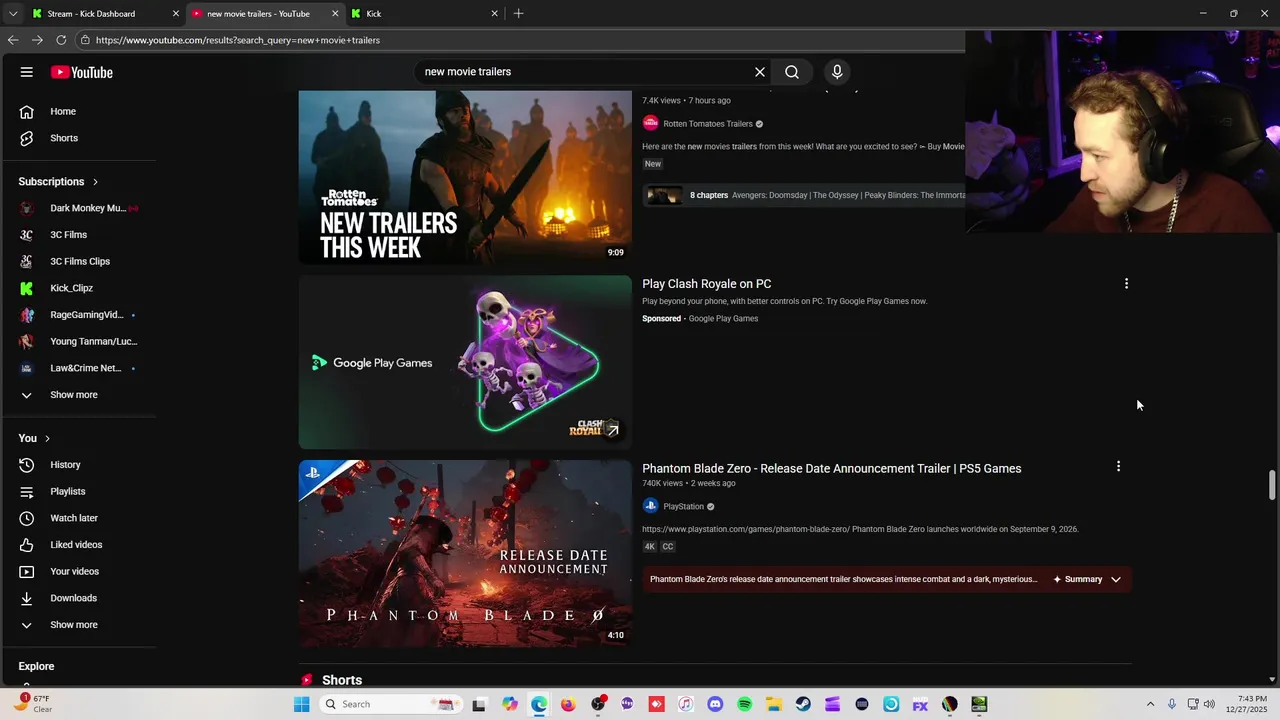Start voice search with the microphone
This screenshot has width=1280, height=720.
tap(837, 72)
